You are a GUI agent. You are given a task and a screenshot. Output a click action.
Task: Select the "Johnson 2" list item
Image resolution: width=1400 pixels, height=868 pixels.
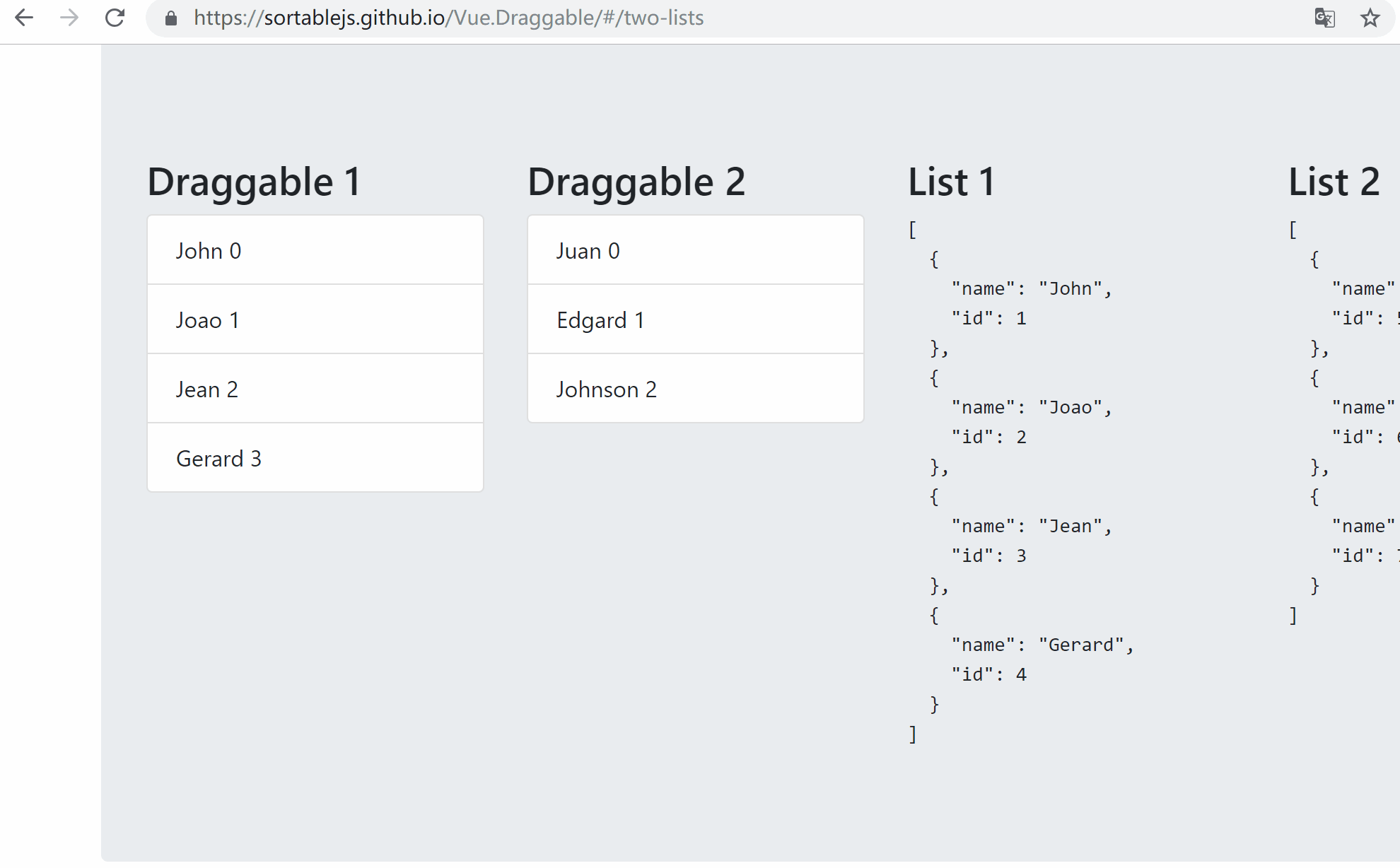[695, 389]
